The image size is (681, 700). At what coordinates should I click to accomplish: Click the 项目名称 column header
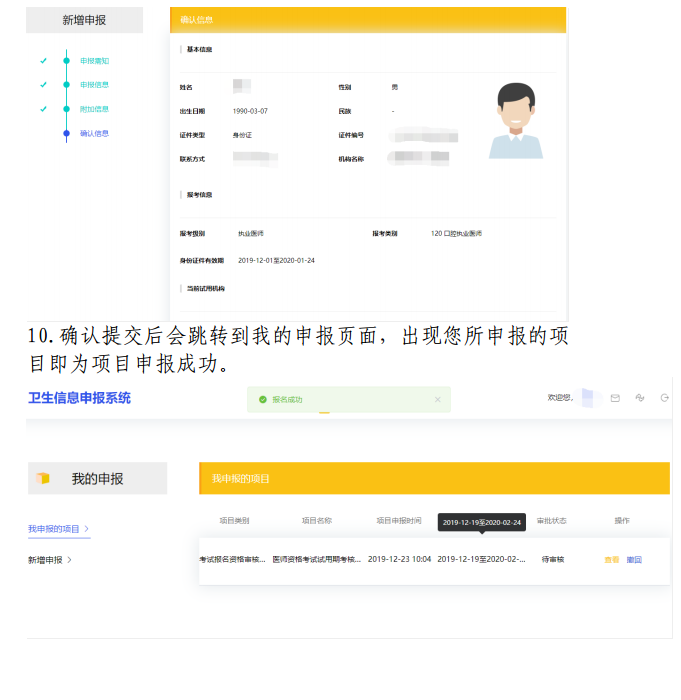pyautogui.click(x=317, y=521)
